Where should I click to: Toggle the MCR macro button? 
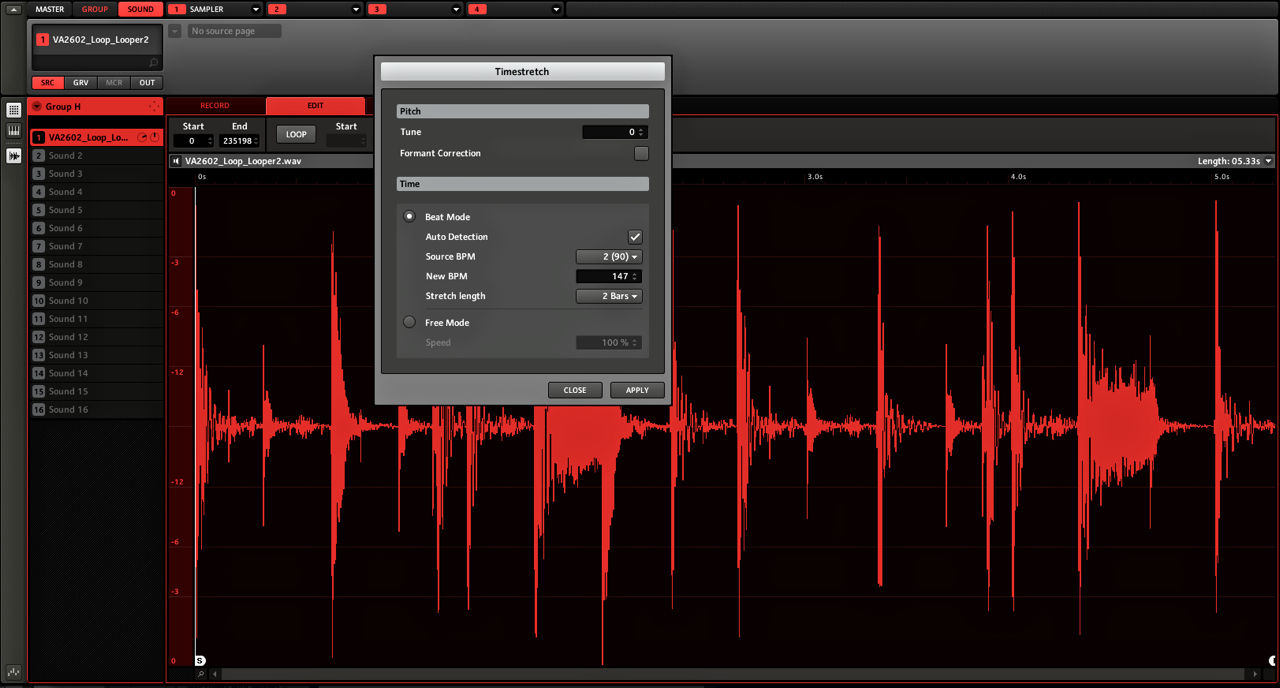coord(114,83)
